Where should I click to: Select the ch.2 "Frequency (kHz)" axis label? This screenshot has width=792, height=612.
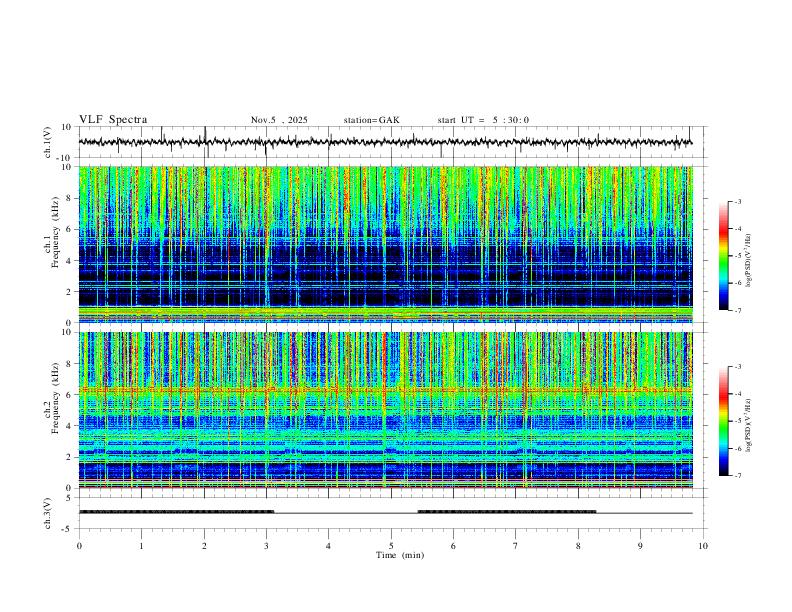[55, 398]
